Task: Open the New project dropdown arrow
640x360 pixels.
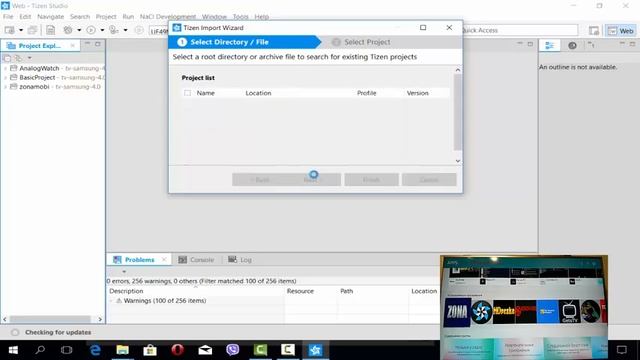Action: pyautogui.click(x=21, y=30)
